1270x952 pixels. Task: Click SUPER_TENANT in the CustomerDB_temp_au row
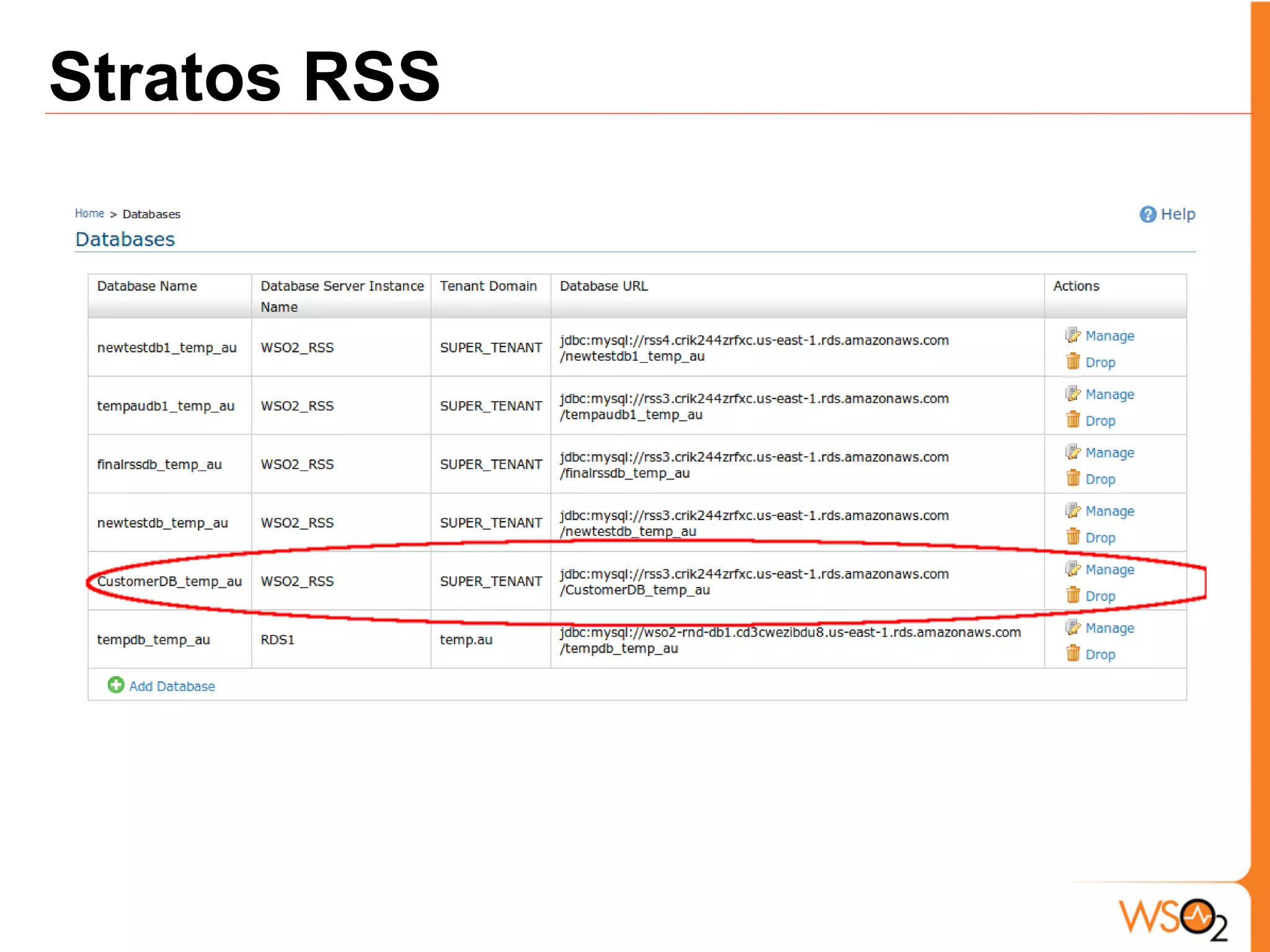(491, 581)
